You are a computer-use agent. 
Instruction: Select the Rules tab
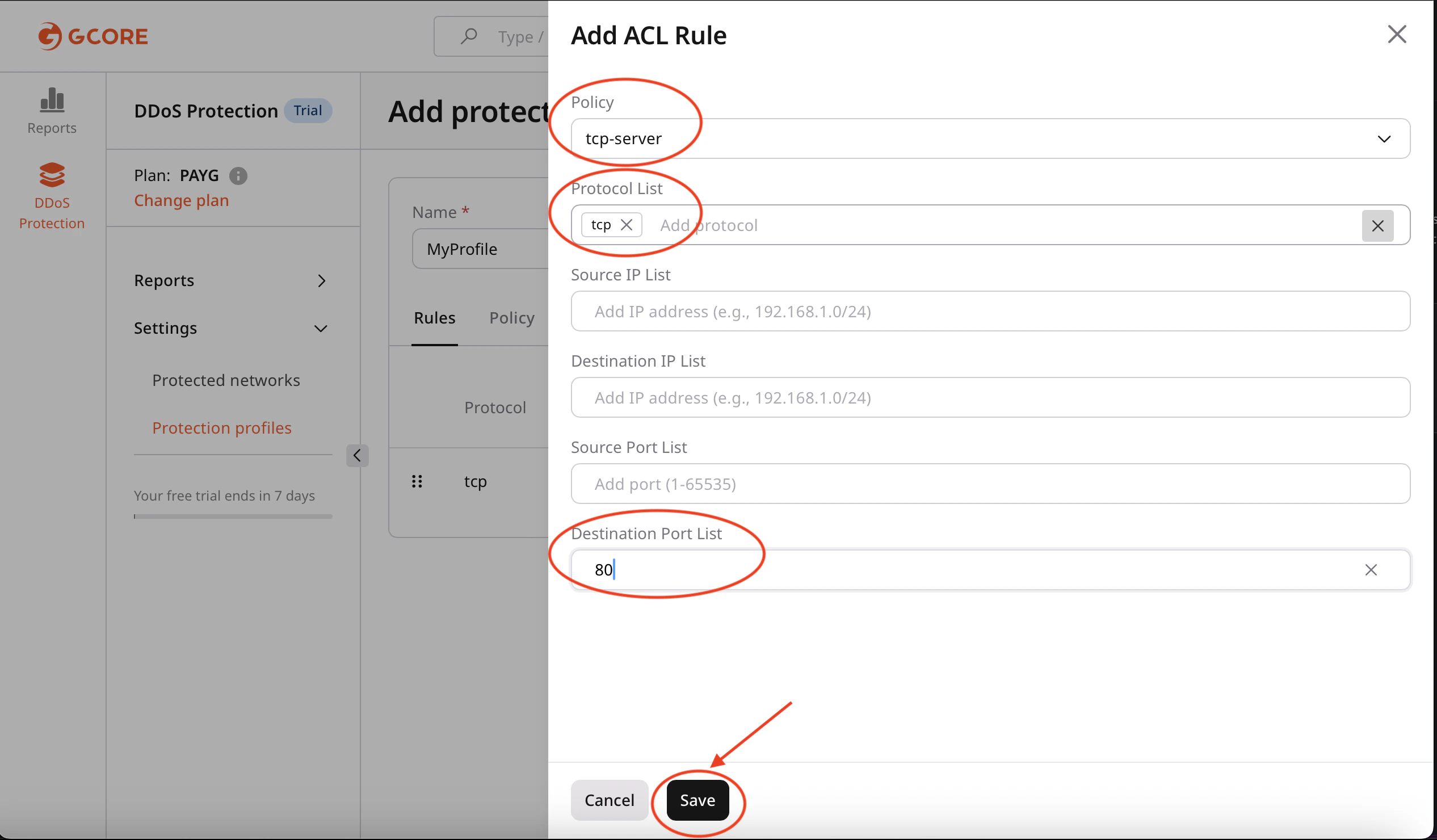[x=435, y=318]
